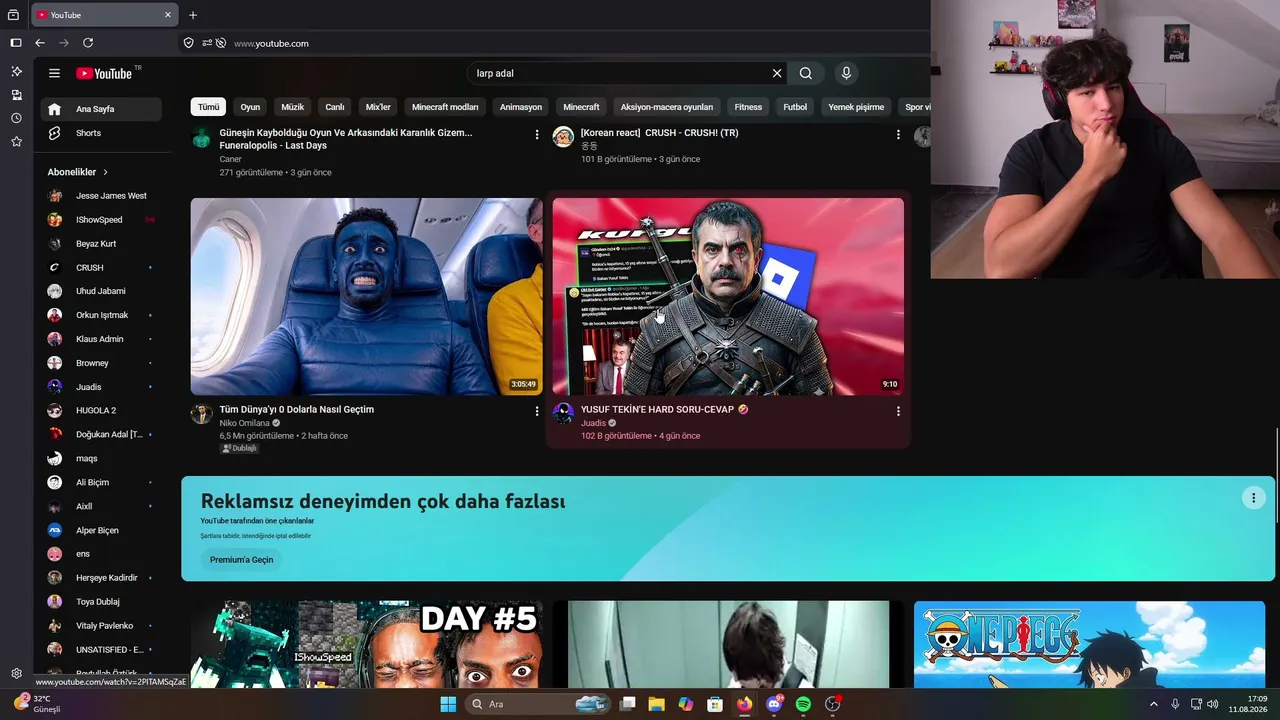Play the One Piece video thumbnail

(1089, 644)
